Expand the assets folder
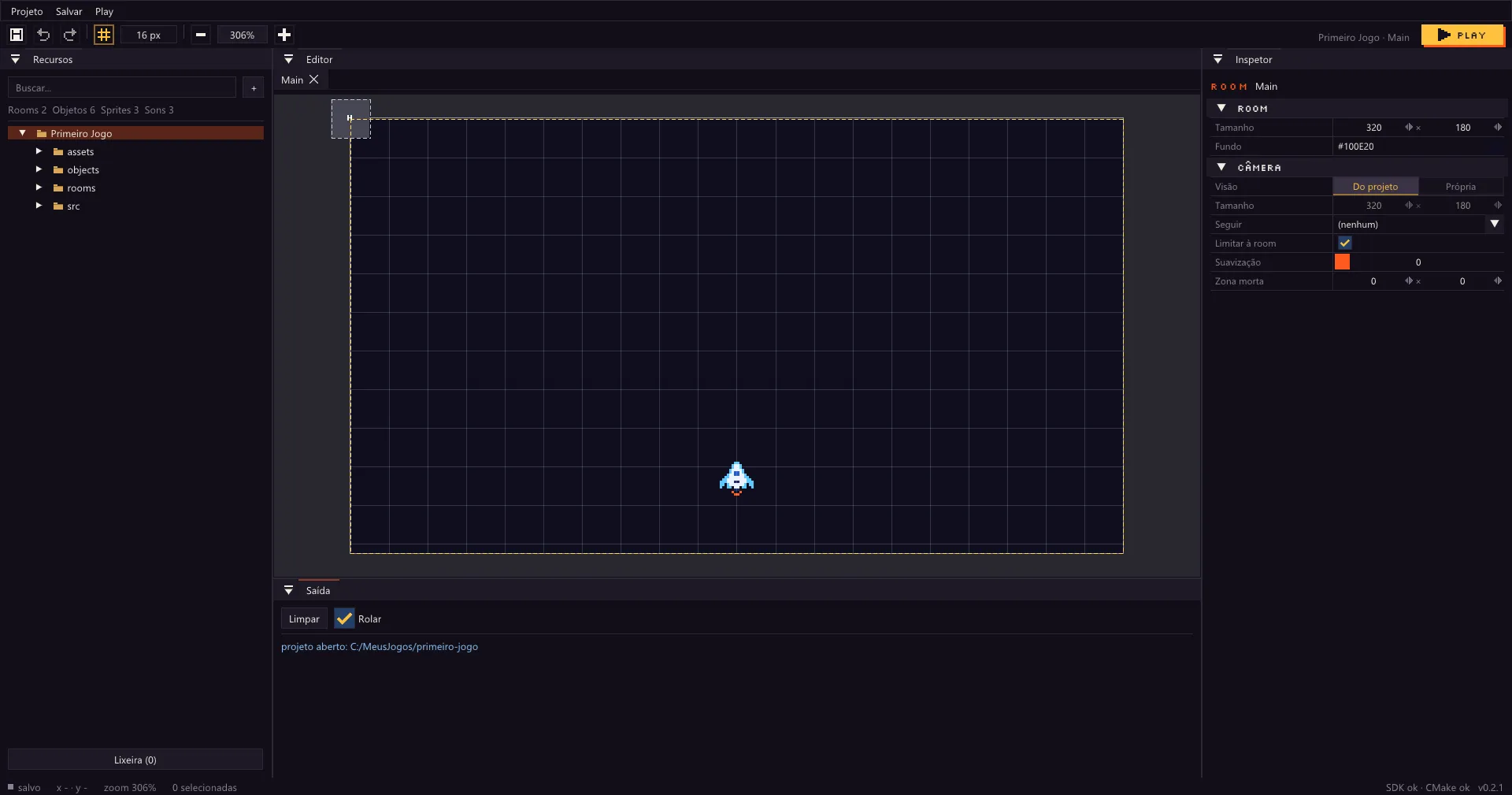This screenshot has height=795, width=1512. (x=39, y=150)
